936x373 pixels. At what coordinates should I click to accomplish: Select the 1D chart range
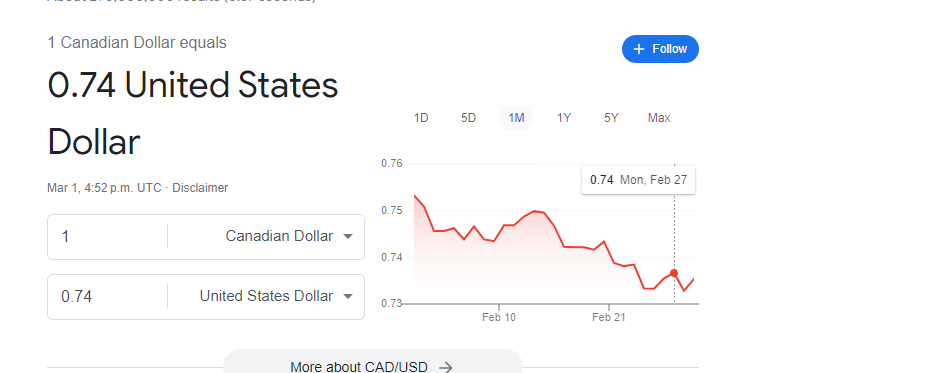421,118
